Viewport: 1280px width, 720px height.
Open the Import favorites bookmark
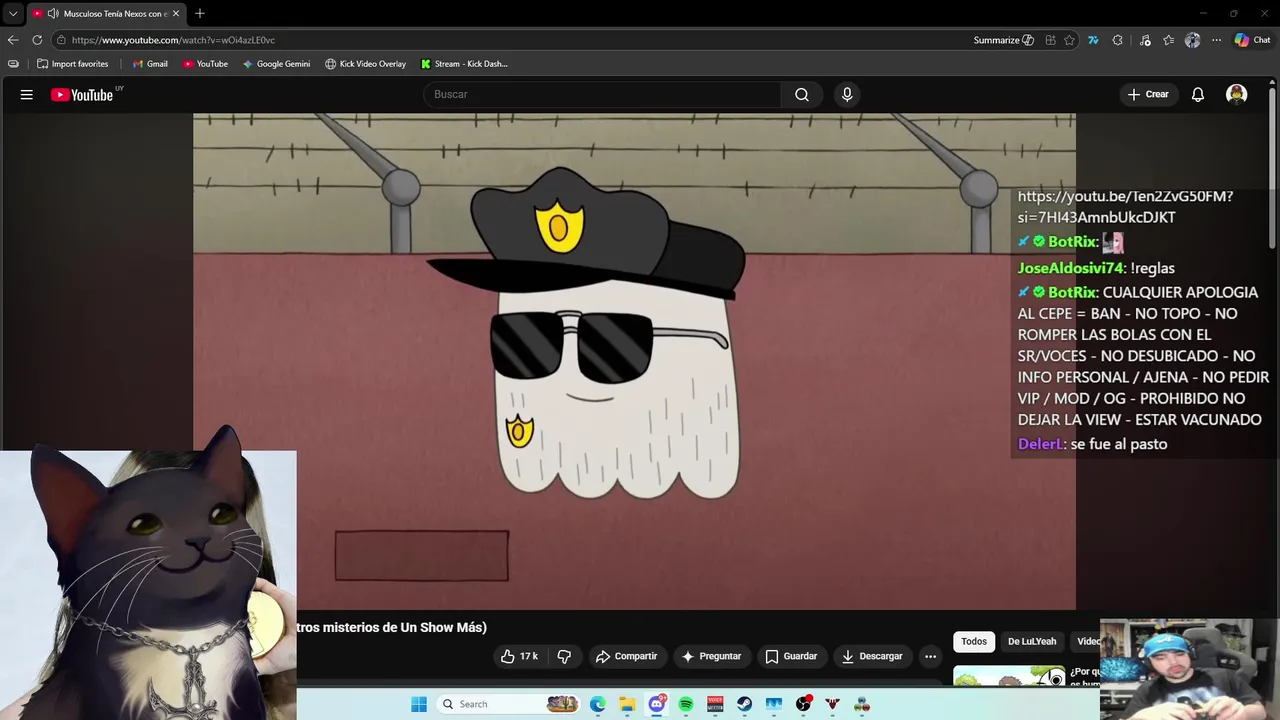click(x=72, y=64)
